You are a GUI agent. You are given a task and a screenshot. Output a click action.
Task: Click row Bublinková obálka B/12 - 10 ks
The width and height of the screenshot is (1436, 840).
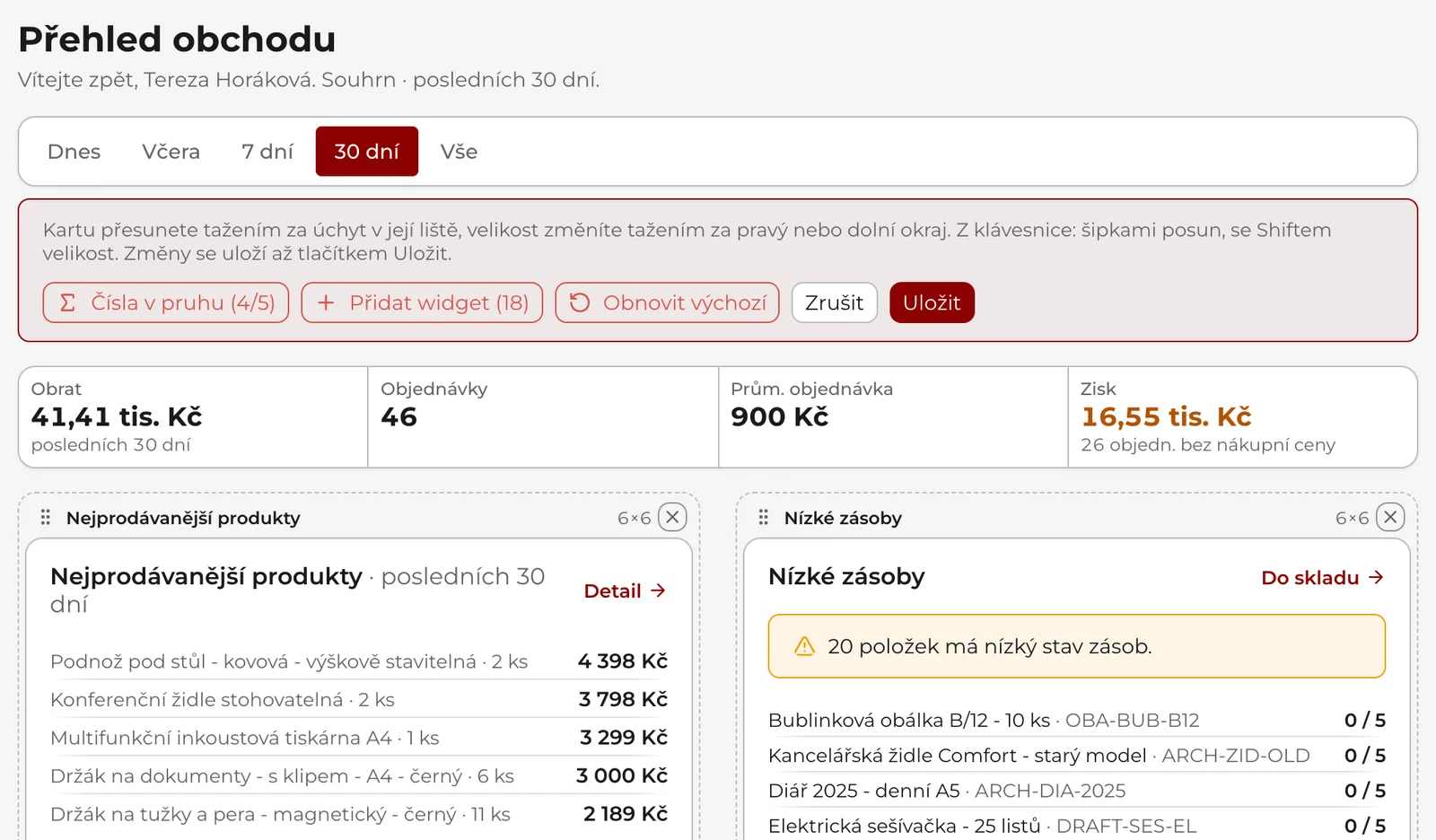coord(1077,720)
